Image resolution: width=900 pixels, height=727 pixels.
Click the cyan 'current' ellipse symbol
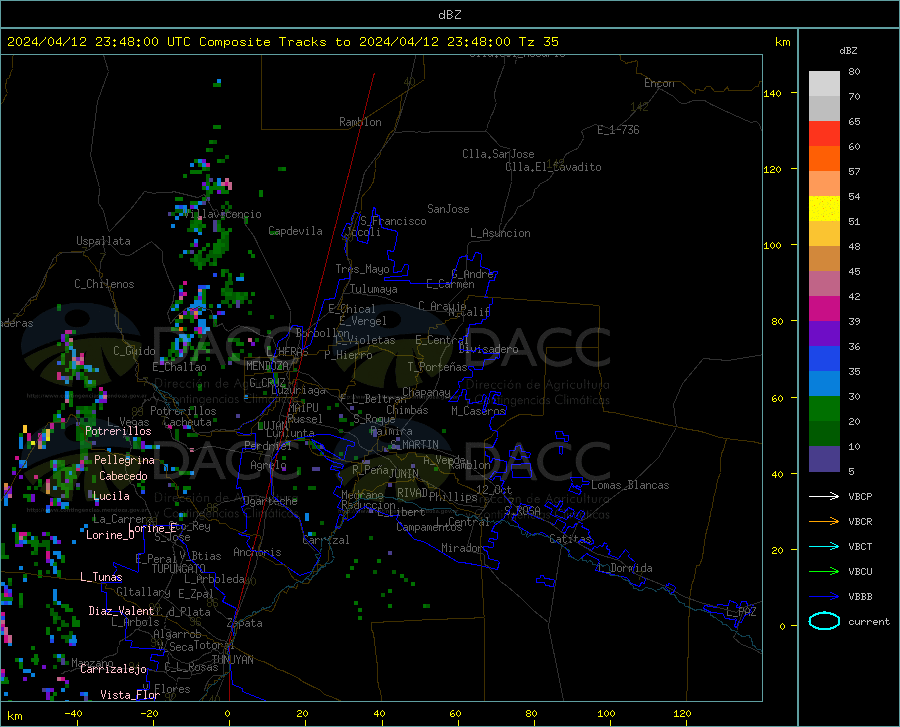tap(824, 621)
